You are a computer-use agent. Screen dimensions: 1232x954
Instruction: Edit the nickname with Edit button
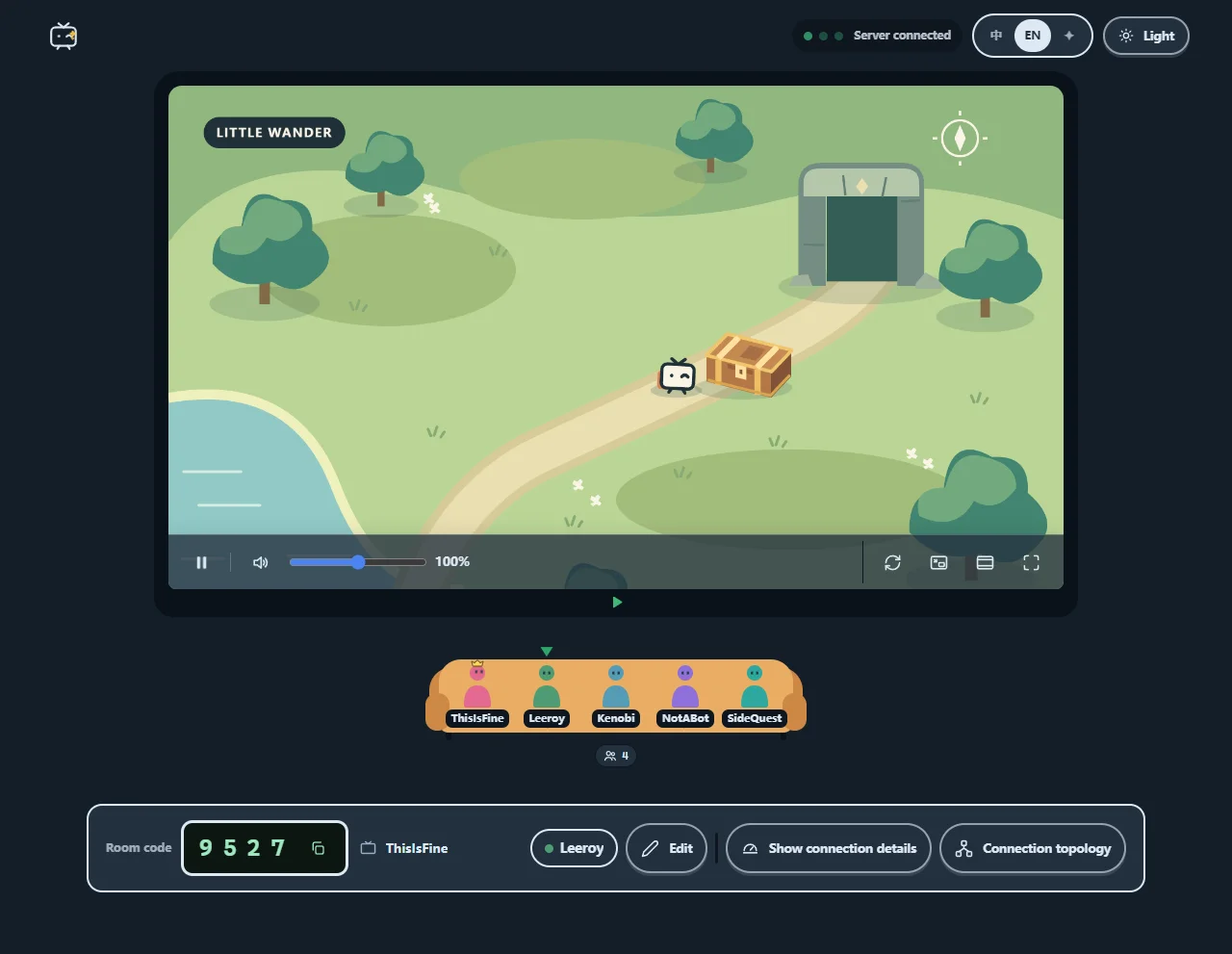coord(667,848)
